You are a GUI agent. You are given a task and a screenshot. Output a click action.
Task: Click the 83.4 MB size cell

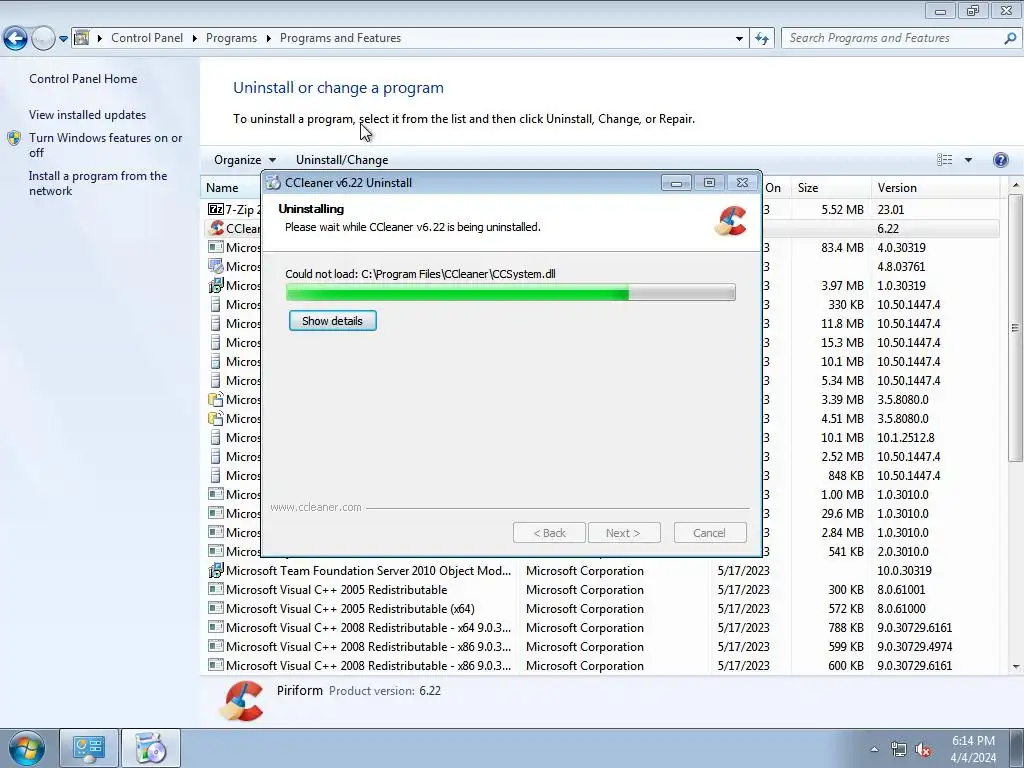842,248
